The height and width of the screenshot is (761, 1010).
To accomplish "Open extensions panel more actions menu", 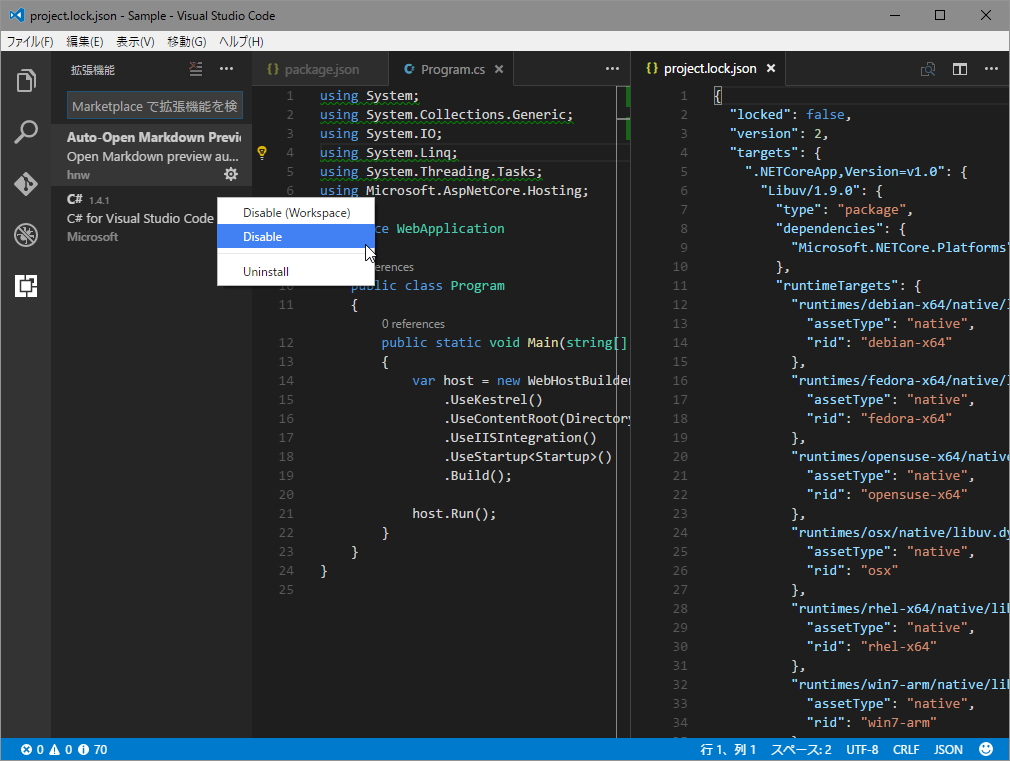I will click(227, 69).
